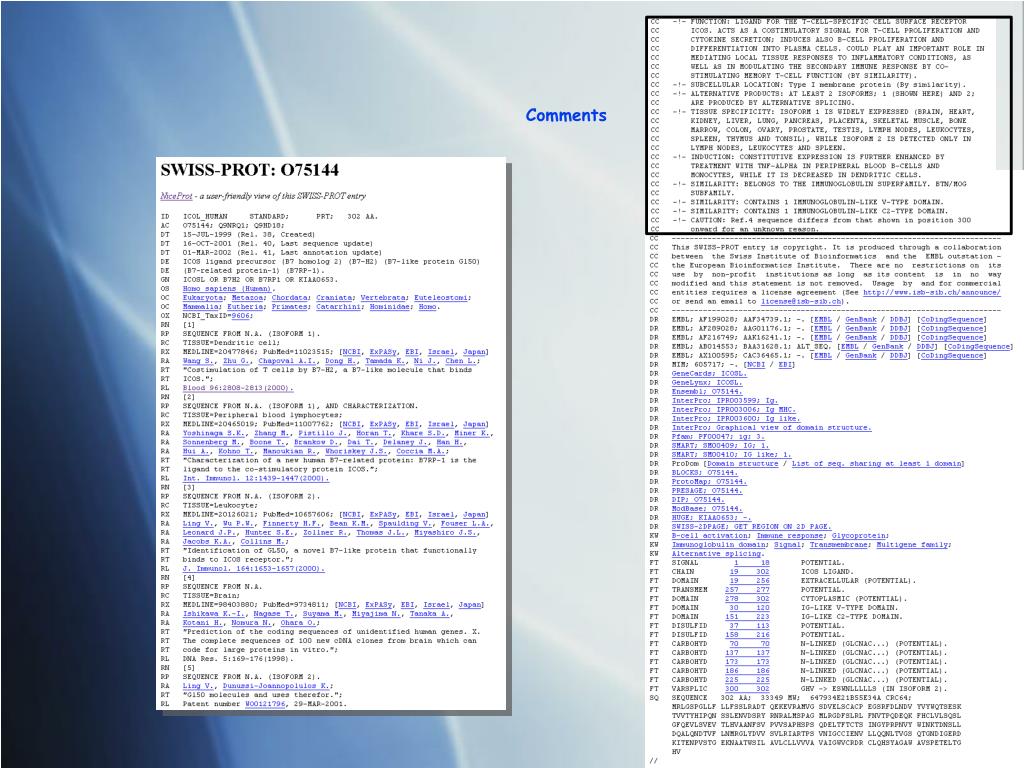Open the Hominidae taxonomy link
The image size is (1024, 768).
(391, 307)
